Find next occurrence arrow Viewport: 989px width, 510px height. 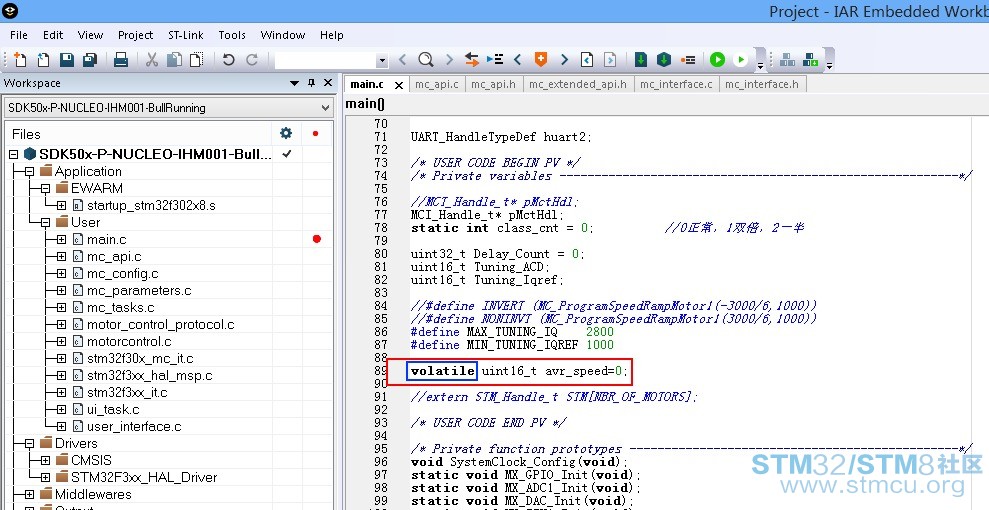tap(449, 60)
